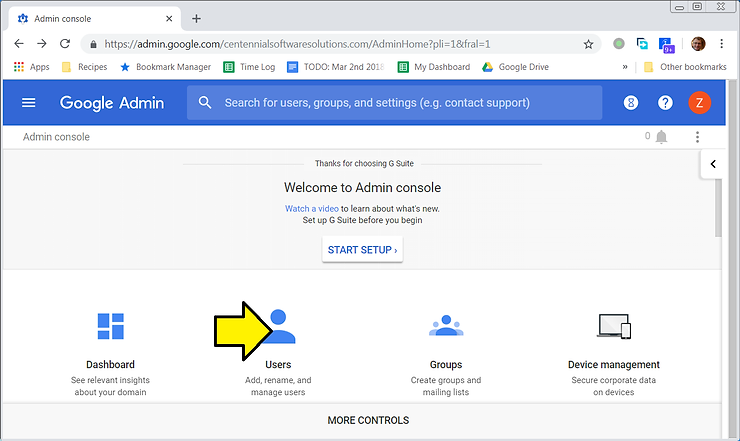The height and width of the screenshot is (441, 740).
Task: Expand MORE CONTROLS bar
Action: [362, 420]
